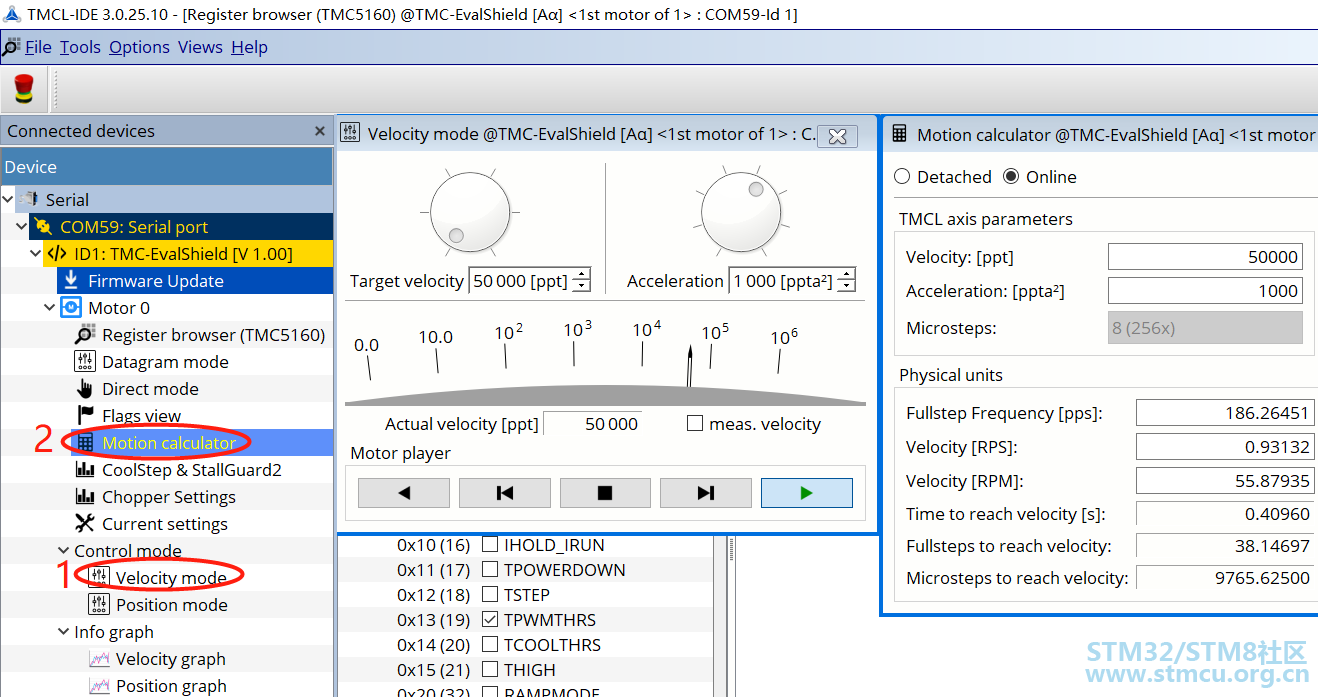Open Flags view
Screen dimensions: 1318x697
[141, 416]
